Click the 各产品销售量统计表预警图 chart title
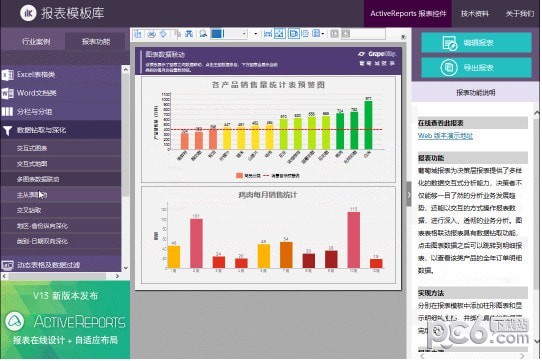Viewport: 542px width, 361px height. (268, 85)
